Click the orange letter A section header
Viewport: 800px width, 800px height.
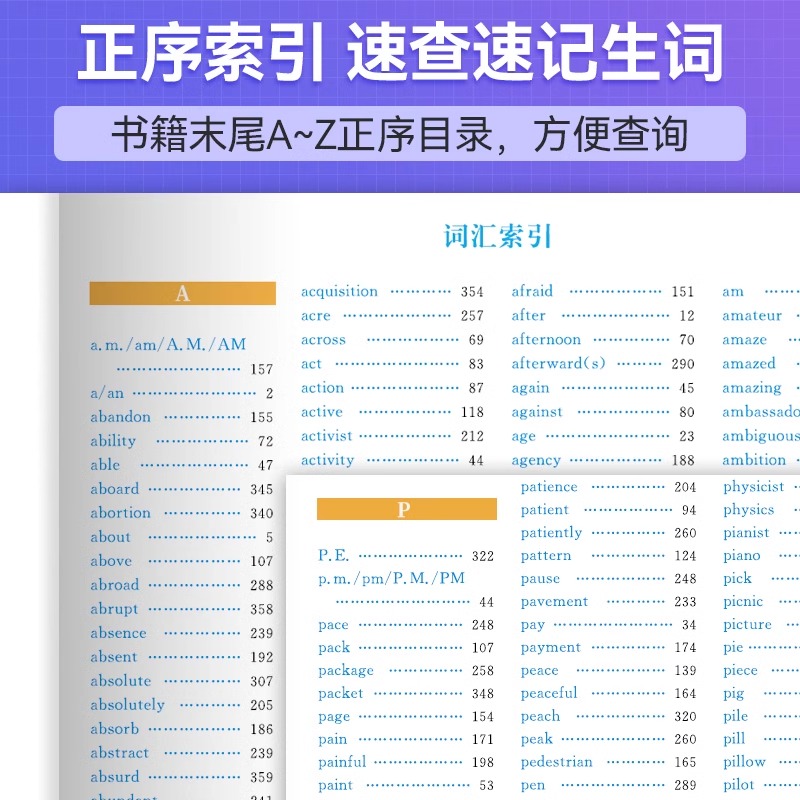183,293
